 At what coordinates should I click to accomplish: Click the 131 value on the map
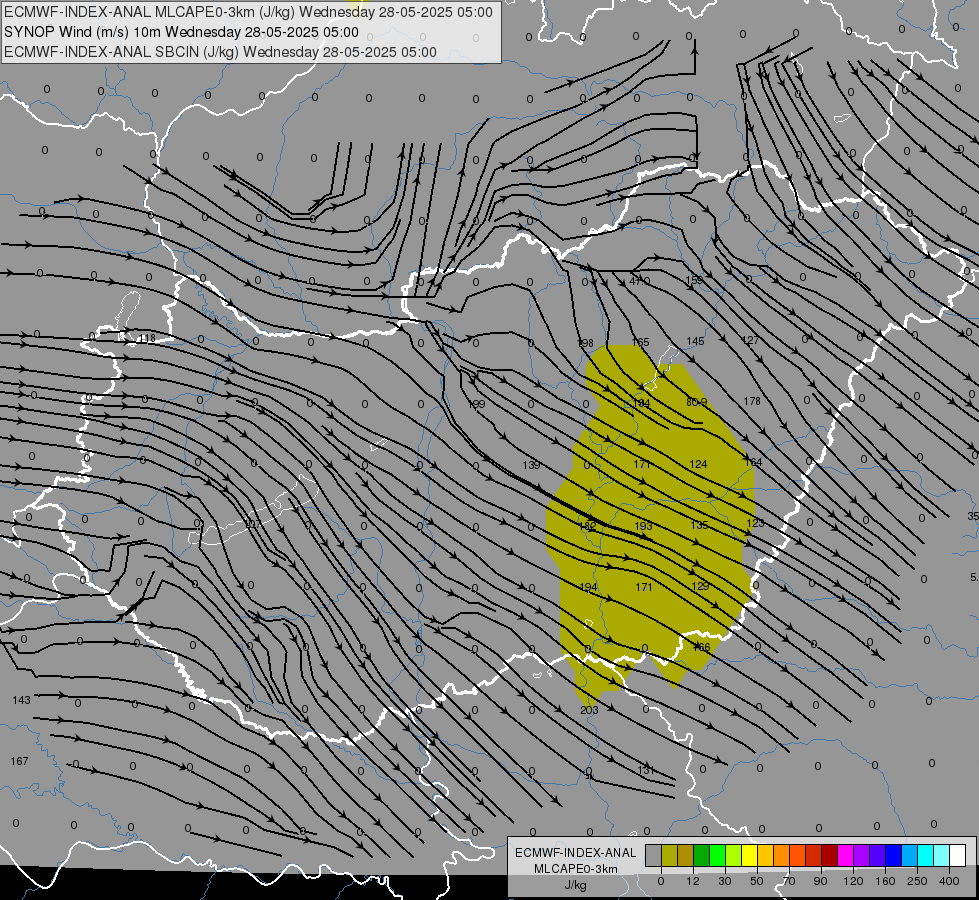coord(646,770)
